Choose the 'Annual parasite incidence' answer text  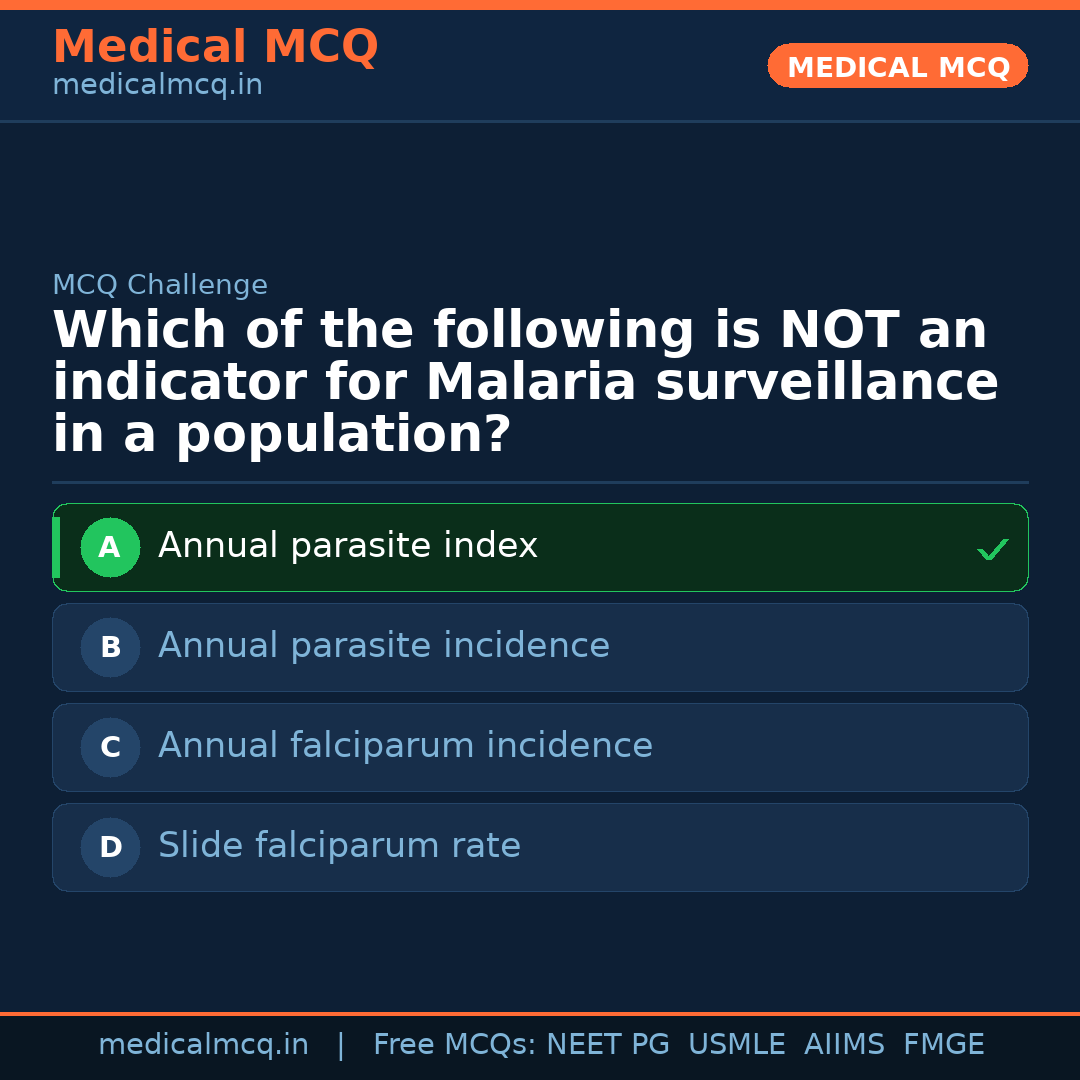384,646
